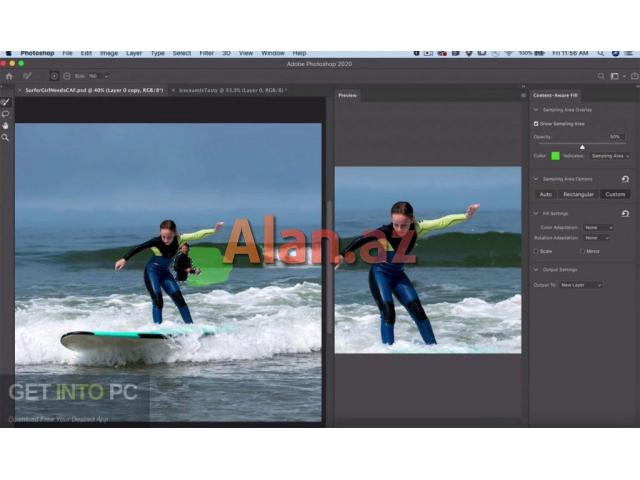Viewport: 640px width, 480px height.
Task: Close the SurferGirlNeedsCAF.psd document tab
Action: 19,90
